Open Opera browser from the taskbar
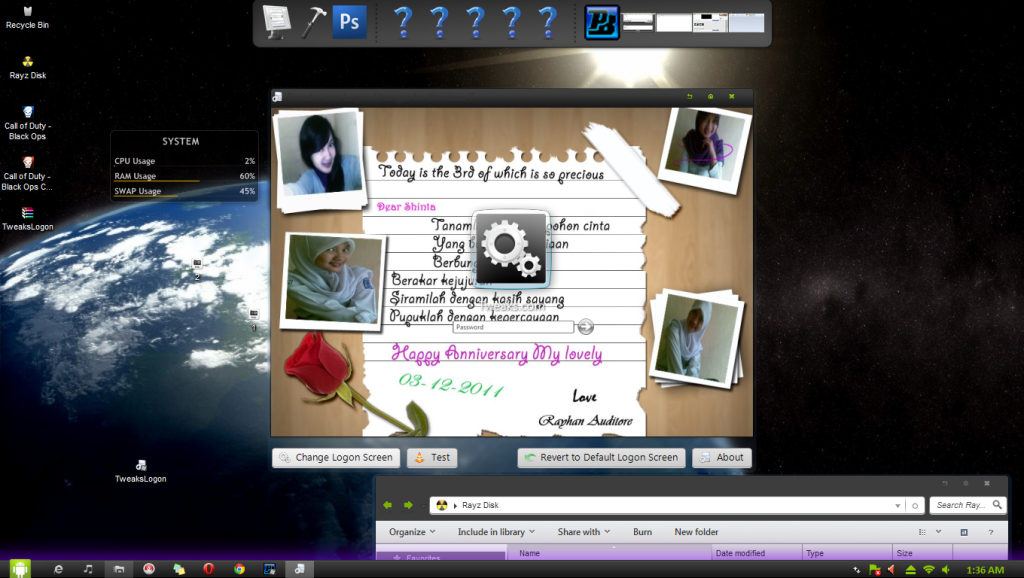 pyautogui.click(x=208, y=568)
